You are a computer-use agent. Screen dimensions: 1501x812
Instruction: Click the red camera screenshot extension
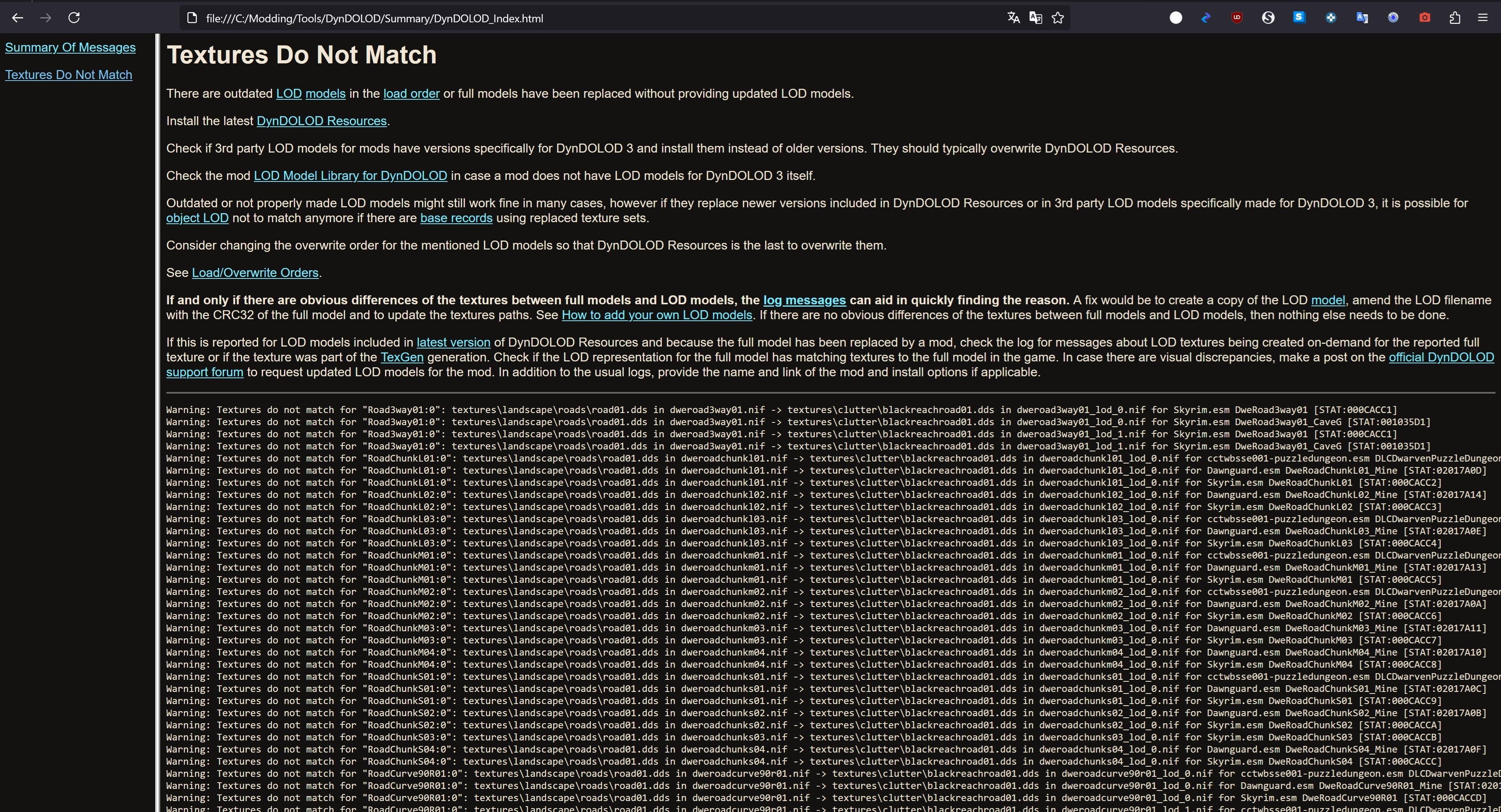coord(1424,18)
